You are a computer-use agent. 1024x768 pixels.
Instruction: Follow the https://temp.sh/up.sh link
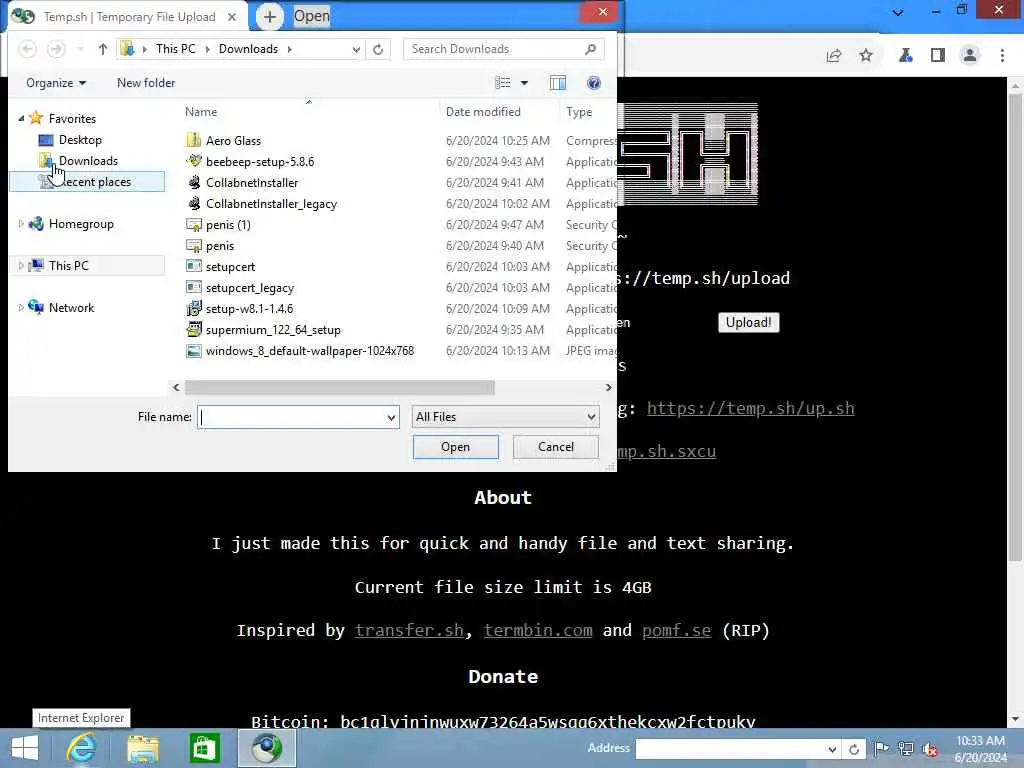[750, 408]
